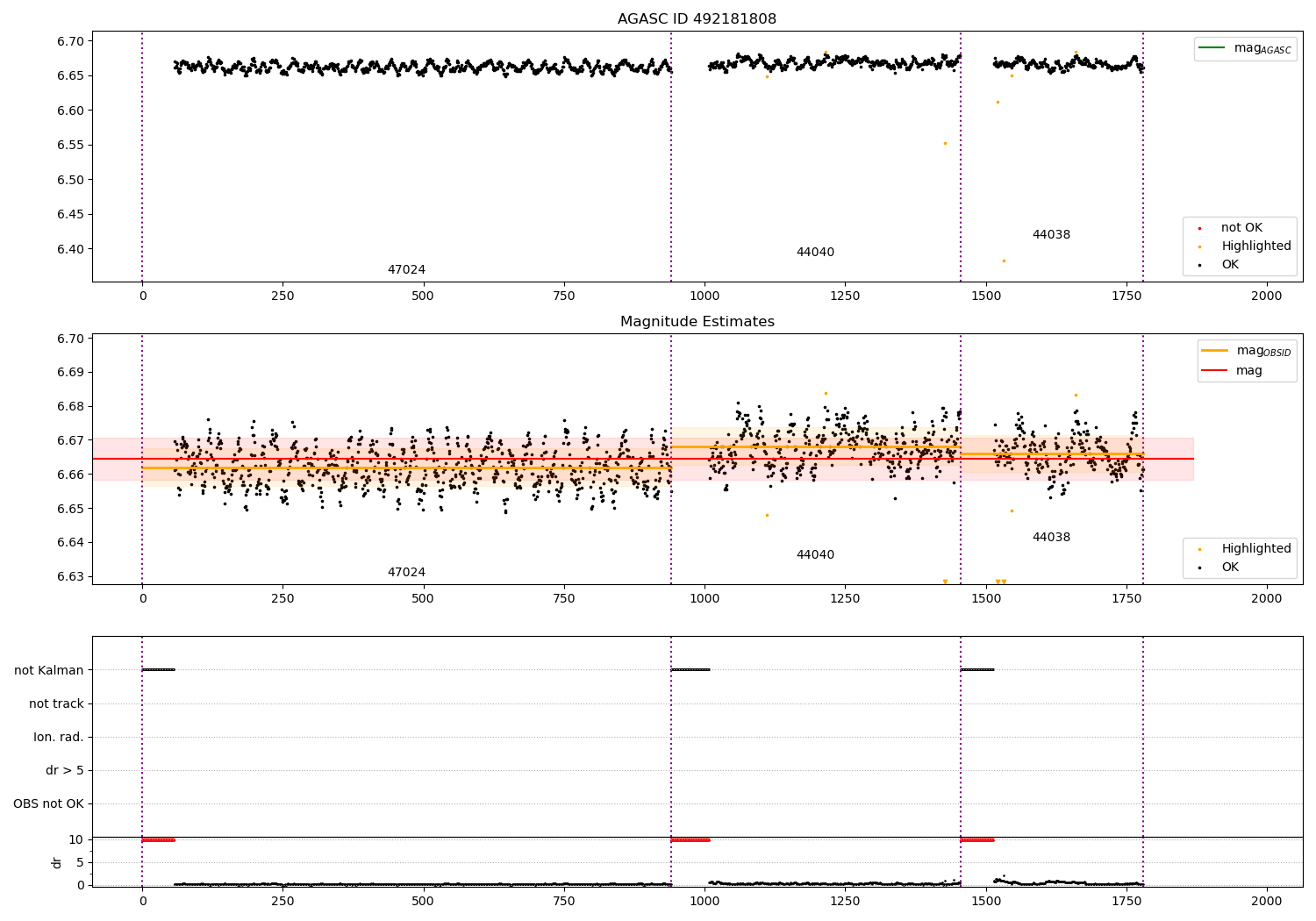Click the 'Ion. rad.' axis label
Screen dimensions: 1316x921
(59, 737)
